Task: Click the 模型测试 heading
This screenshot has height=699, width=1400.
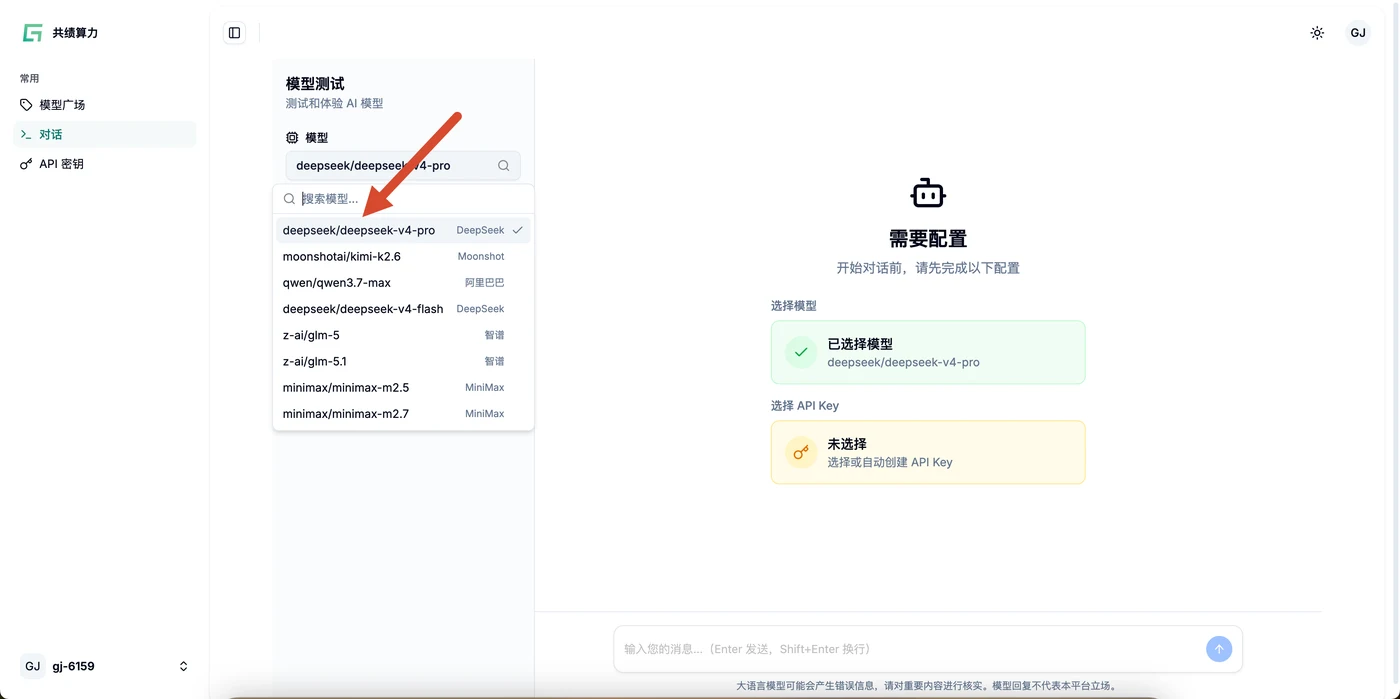Action: 315,84
